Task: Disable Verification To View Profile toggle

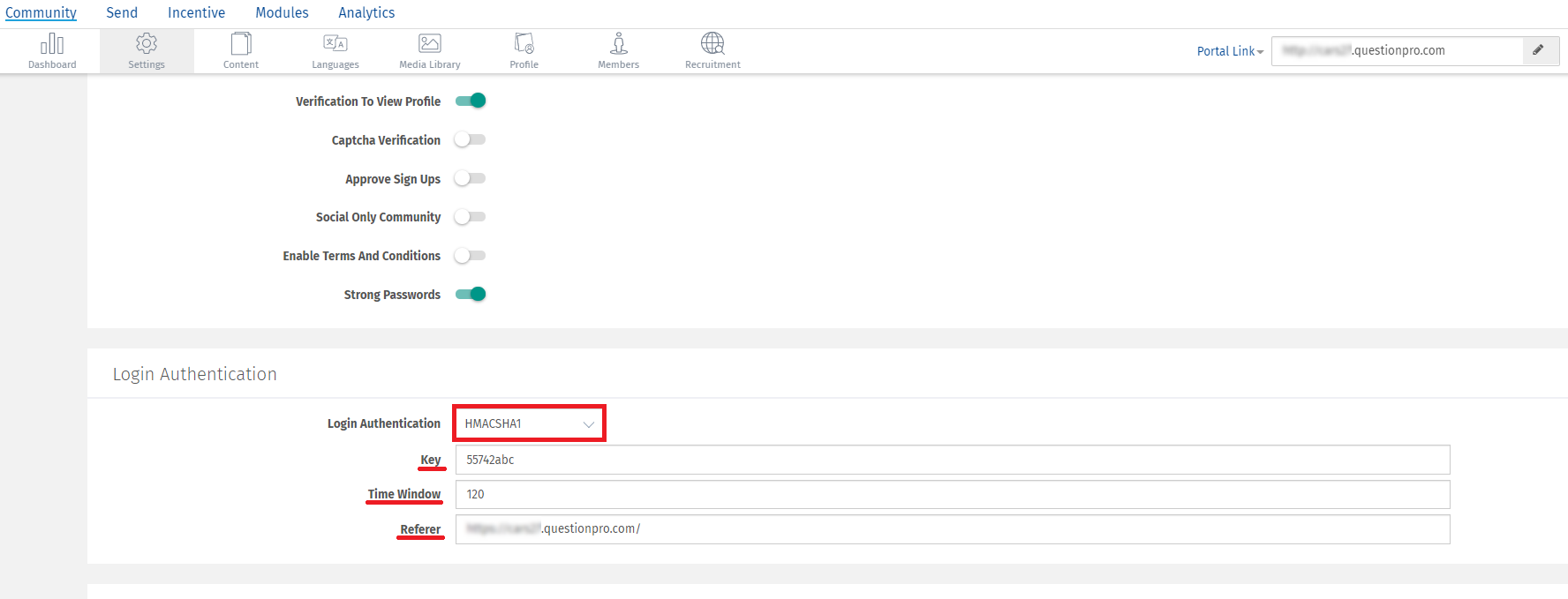Action: pyautogui.click(x=471, y=101)
